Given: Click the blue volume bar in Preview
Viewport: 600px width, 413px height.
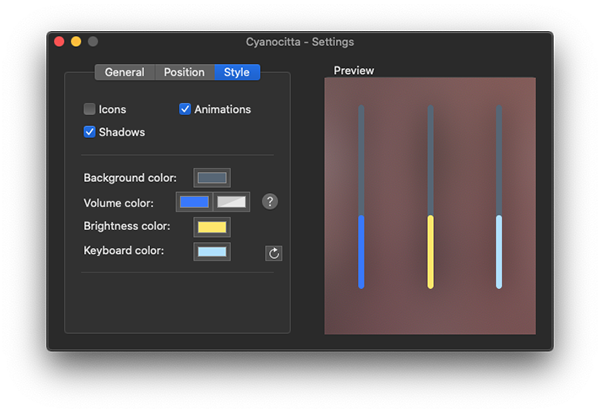Looking at the screenshot, I should (361, 251).
